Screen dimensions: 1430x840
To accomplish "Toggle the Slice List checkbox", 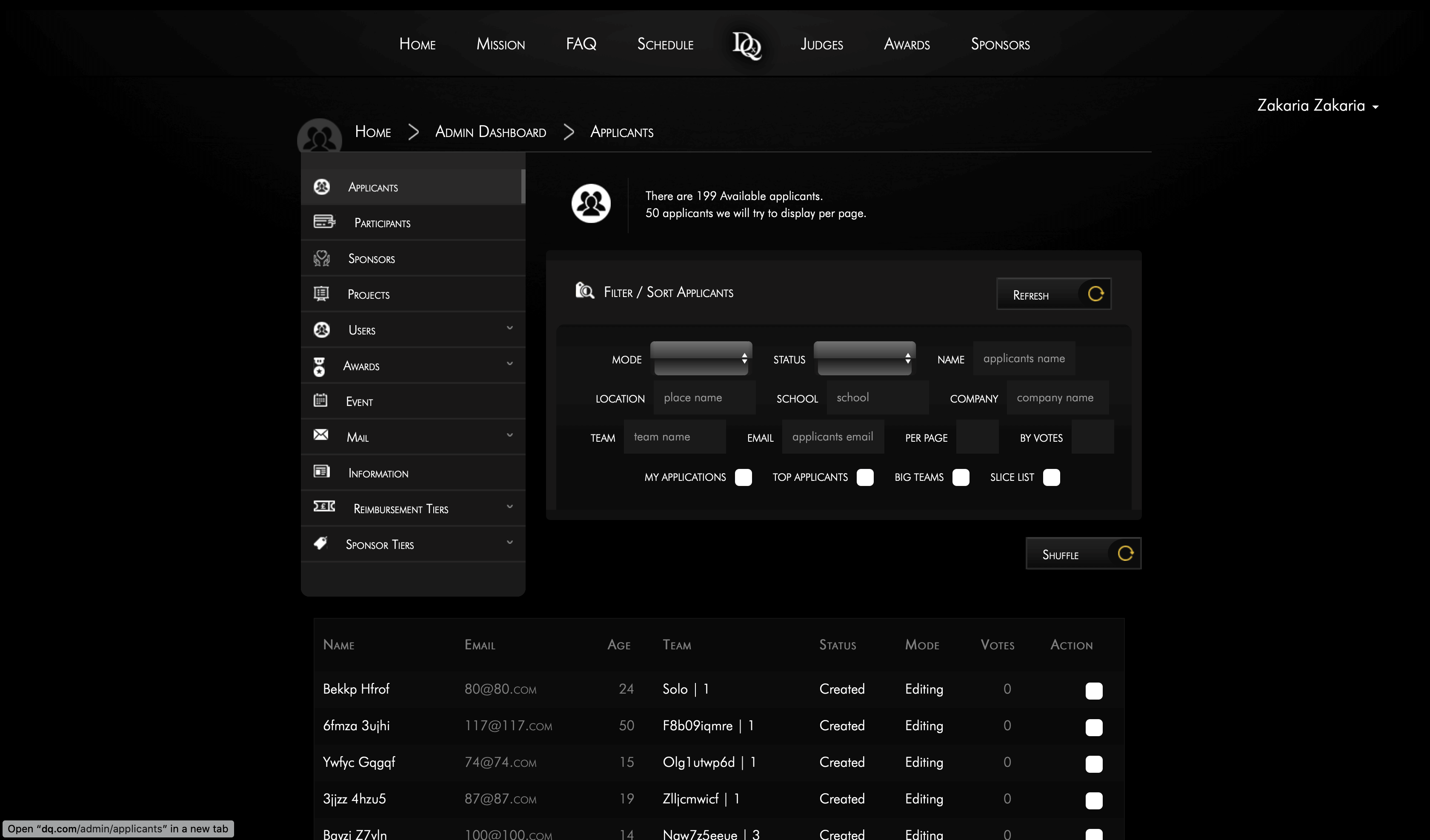I will [1052, 477].
